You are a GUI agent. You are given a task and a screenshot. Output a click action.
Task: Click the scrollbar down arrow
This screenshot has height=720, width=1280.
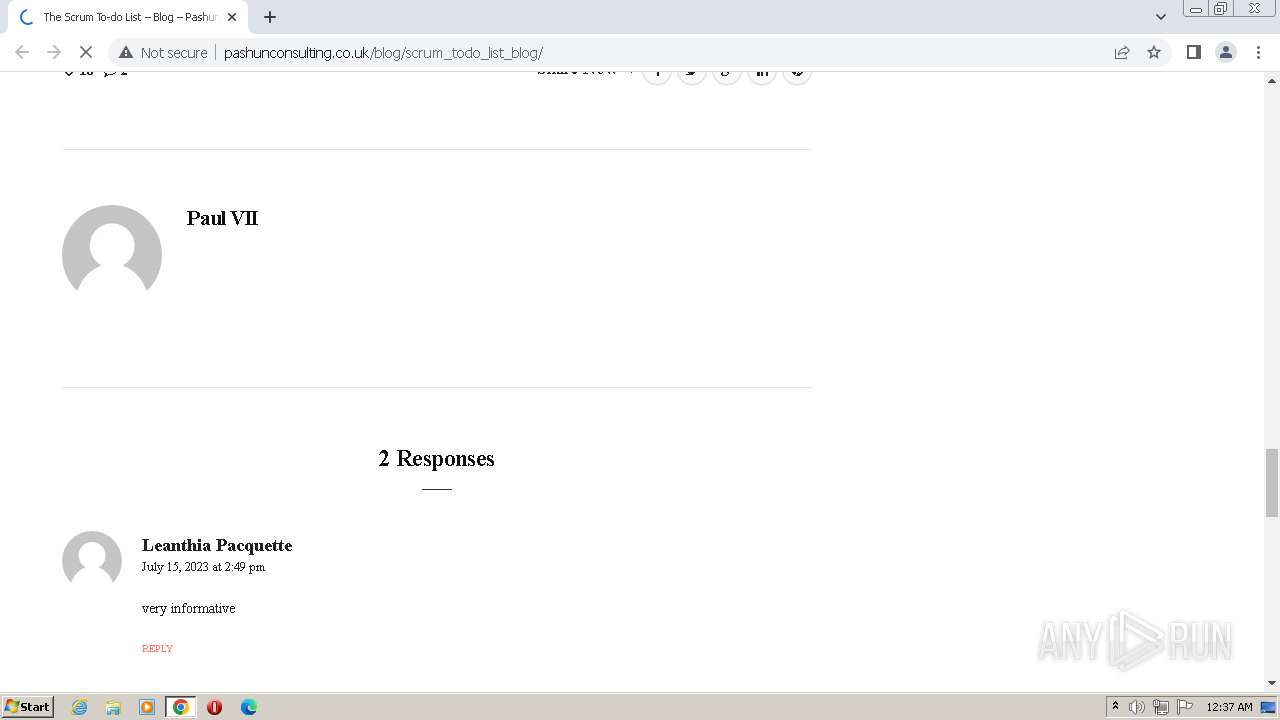[x=1272, y=683]
